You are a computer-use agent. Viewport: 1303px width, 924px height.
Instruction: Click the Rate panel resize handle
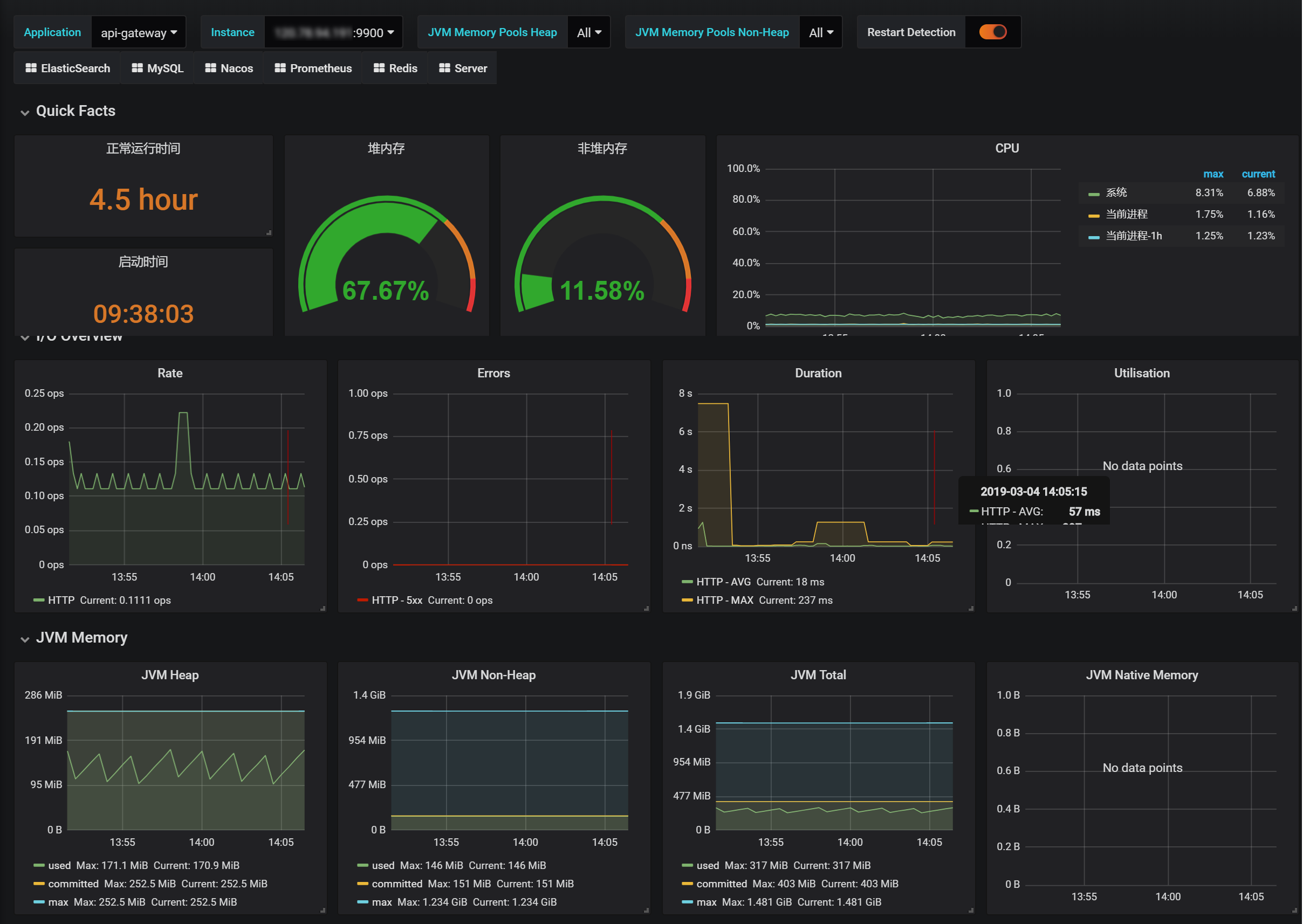click(323, 609)
